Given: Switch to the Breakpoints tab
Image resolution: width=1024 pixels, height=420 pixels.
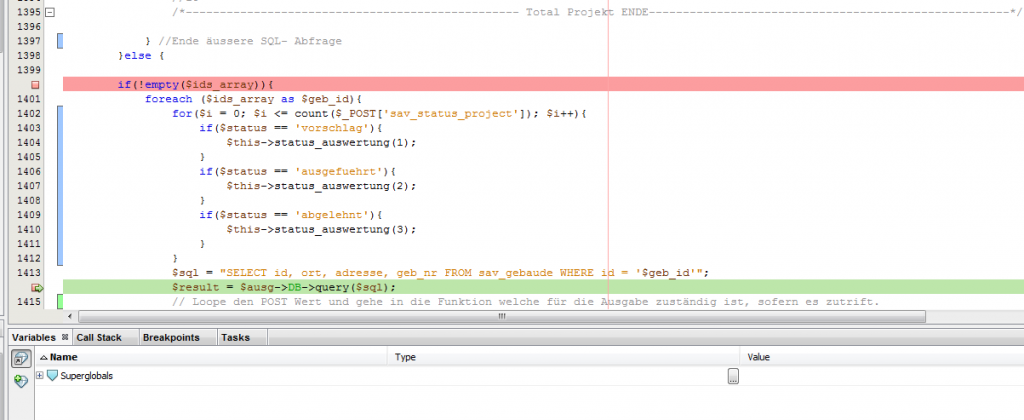Looking at the screenshot, I should pyautogui.click(x=171, y=338).
